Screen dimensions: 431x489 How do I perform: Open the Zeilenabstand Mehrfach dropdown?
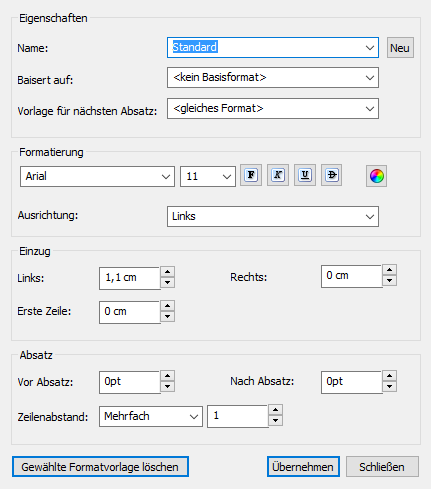194,417
